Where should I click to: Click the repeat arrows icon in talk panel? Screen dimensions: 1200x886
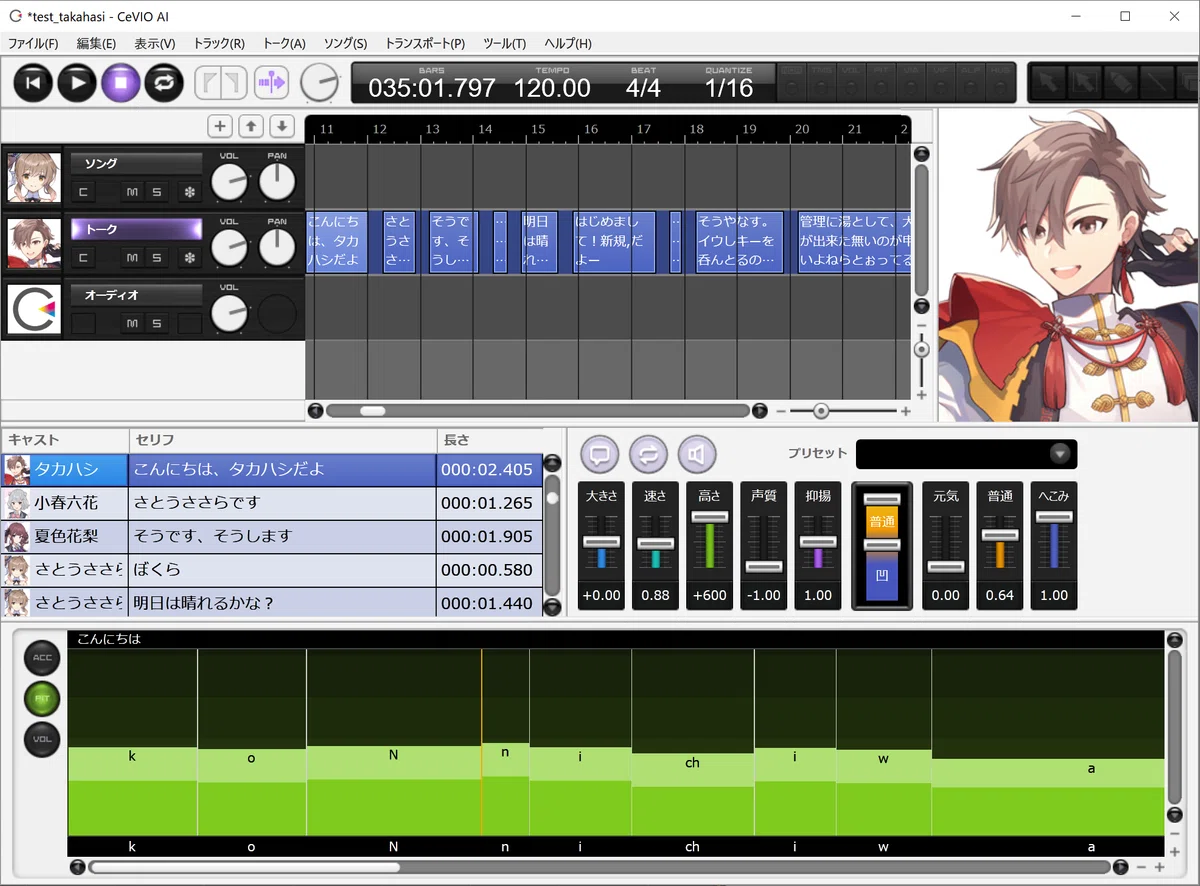click(648, 455)
